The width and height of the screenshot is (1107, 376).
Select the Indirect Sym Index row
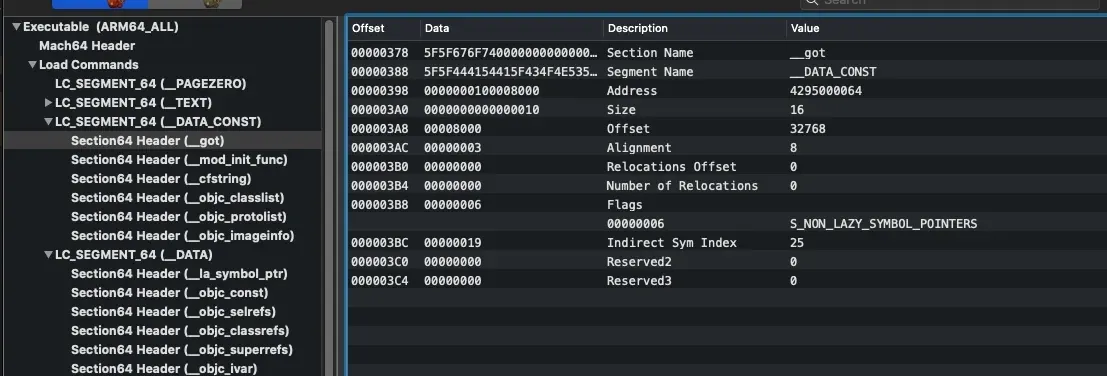(727, 243)
